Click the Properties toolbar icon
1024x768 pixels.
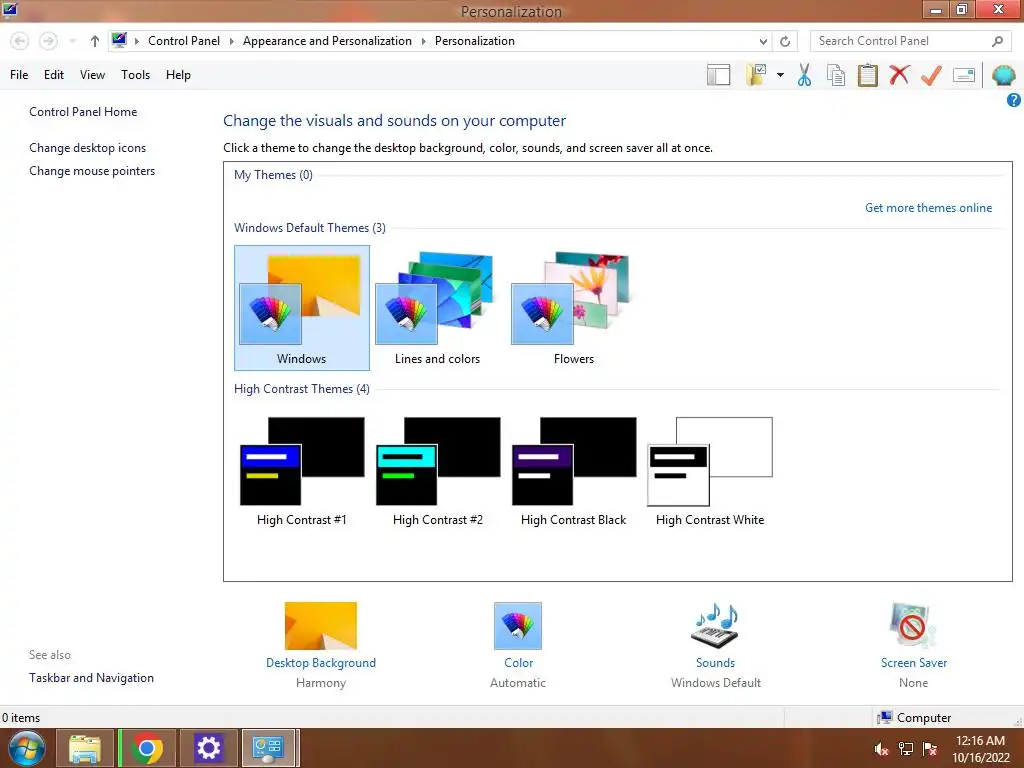964,75
